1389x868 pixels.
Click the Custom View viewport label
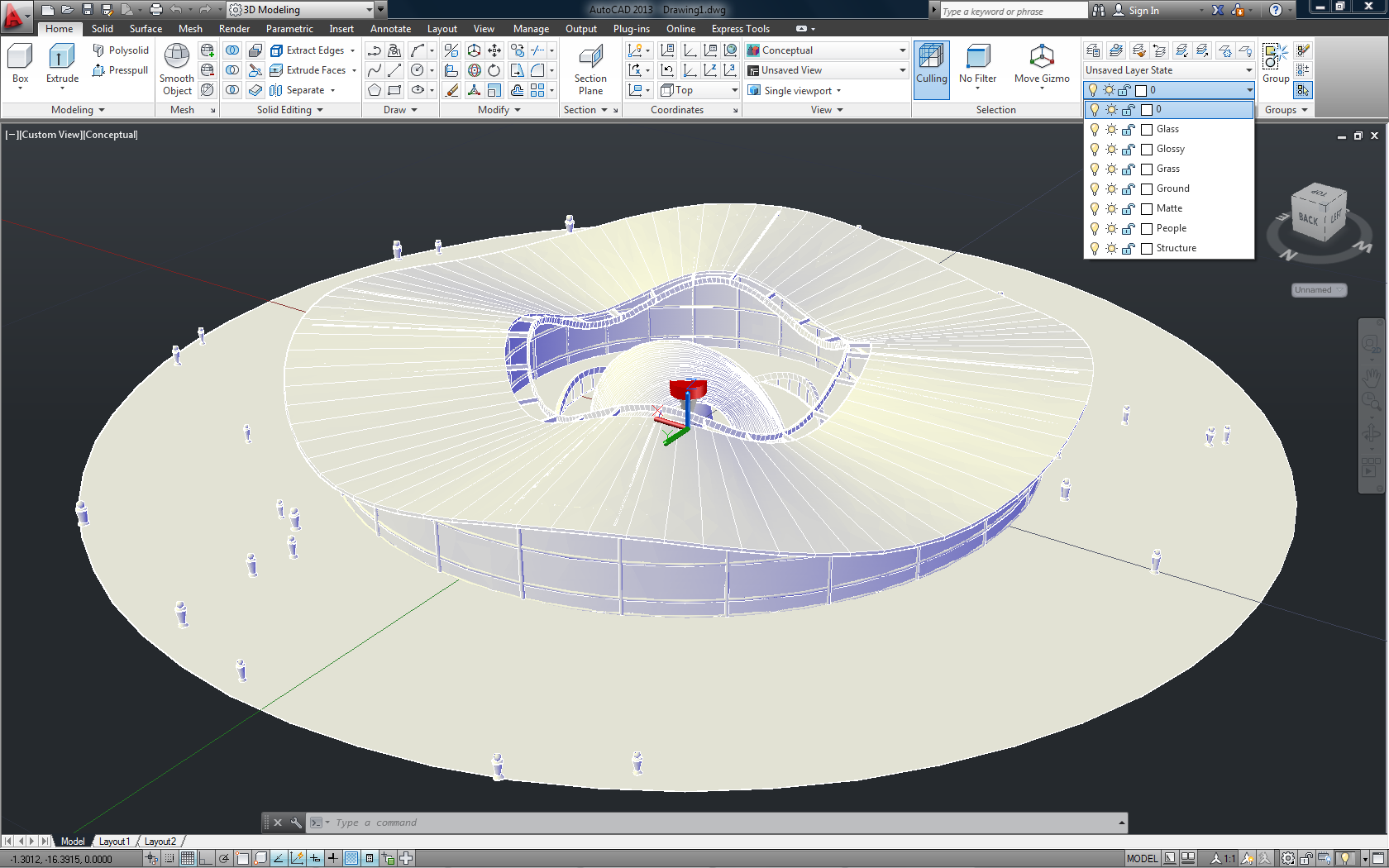point(50,135)
